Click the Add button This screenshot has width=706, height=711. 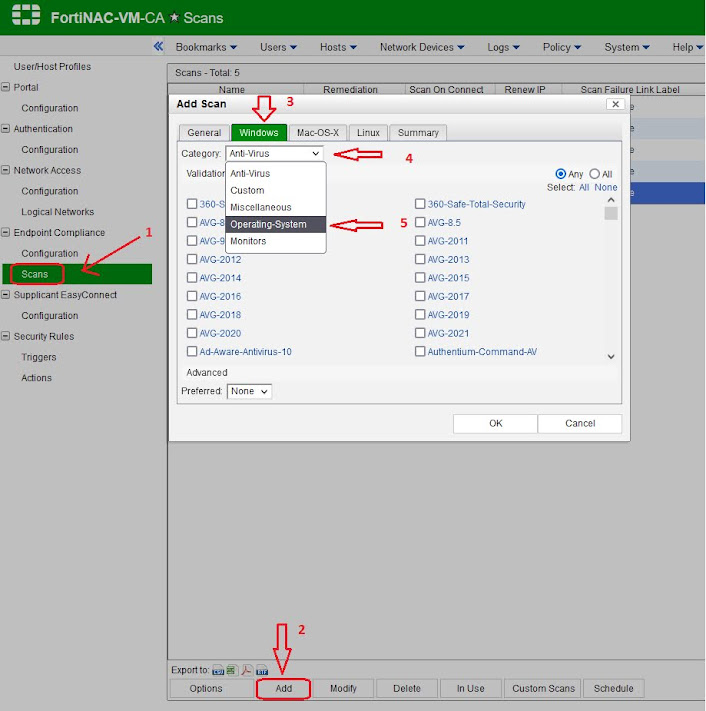point(283,688)
